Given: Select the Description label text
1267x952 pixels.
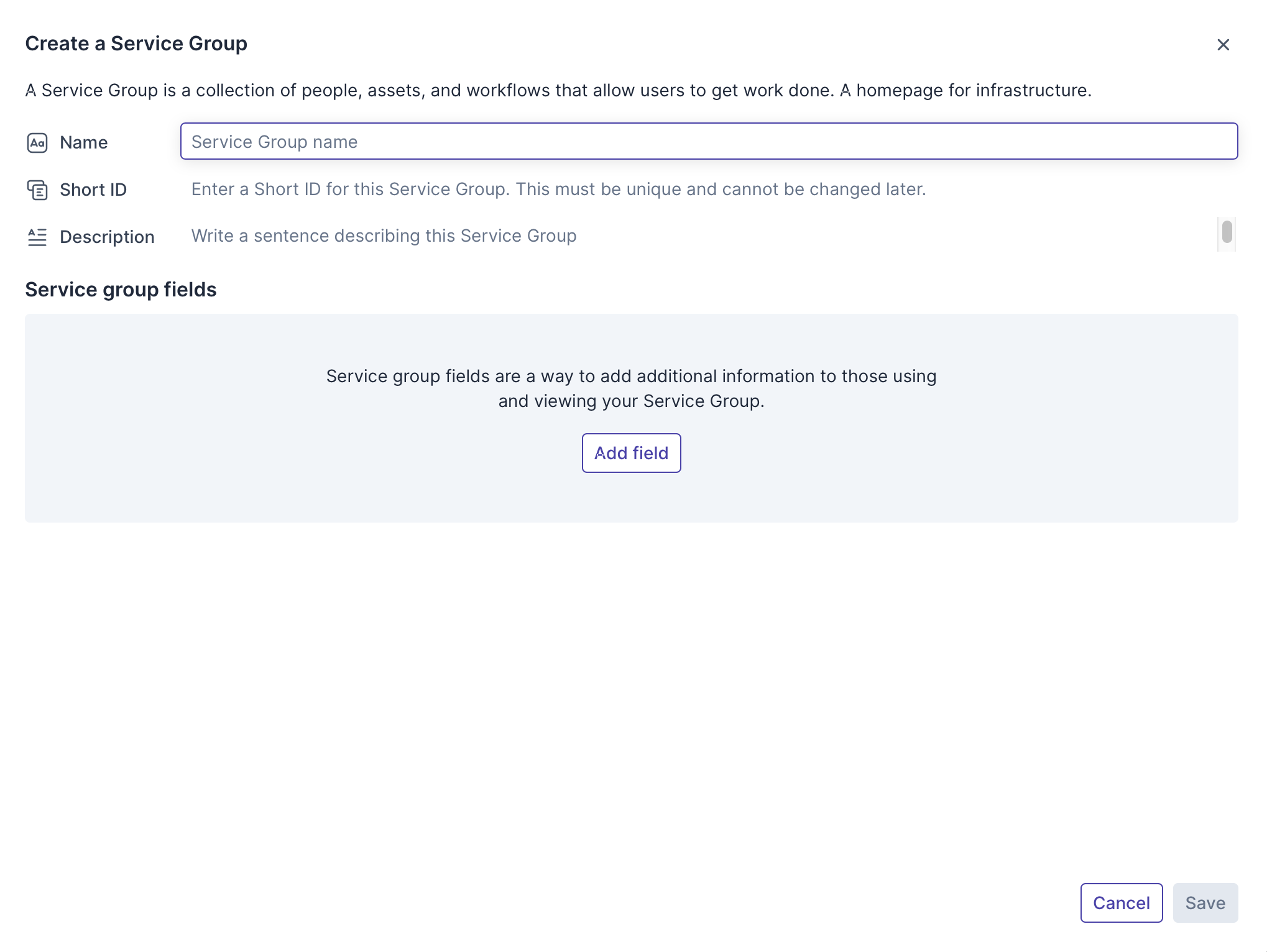Looking at the screenshot, I should pyautogui.click(x=107, y=237).
